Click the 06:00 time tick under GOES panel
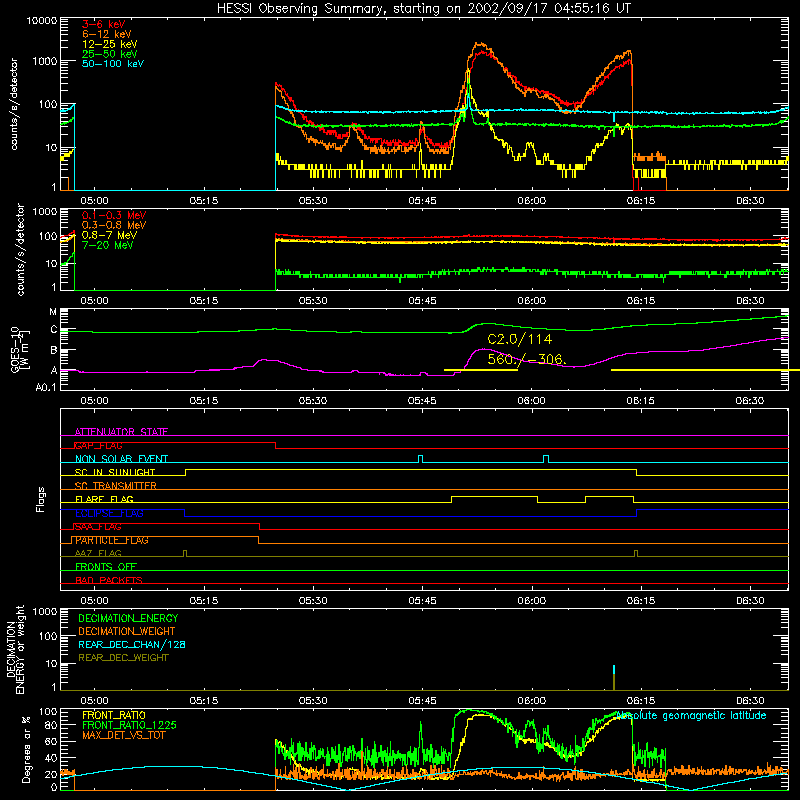800x800 pixels. tap(532, 401)
